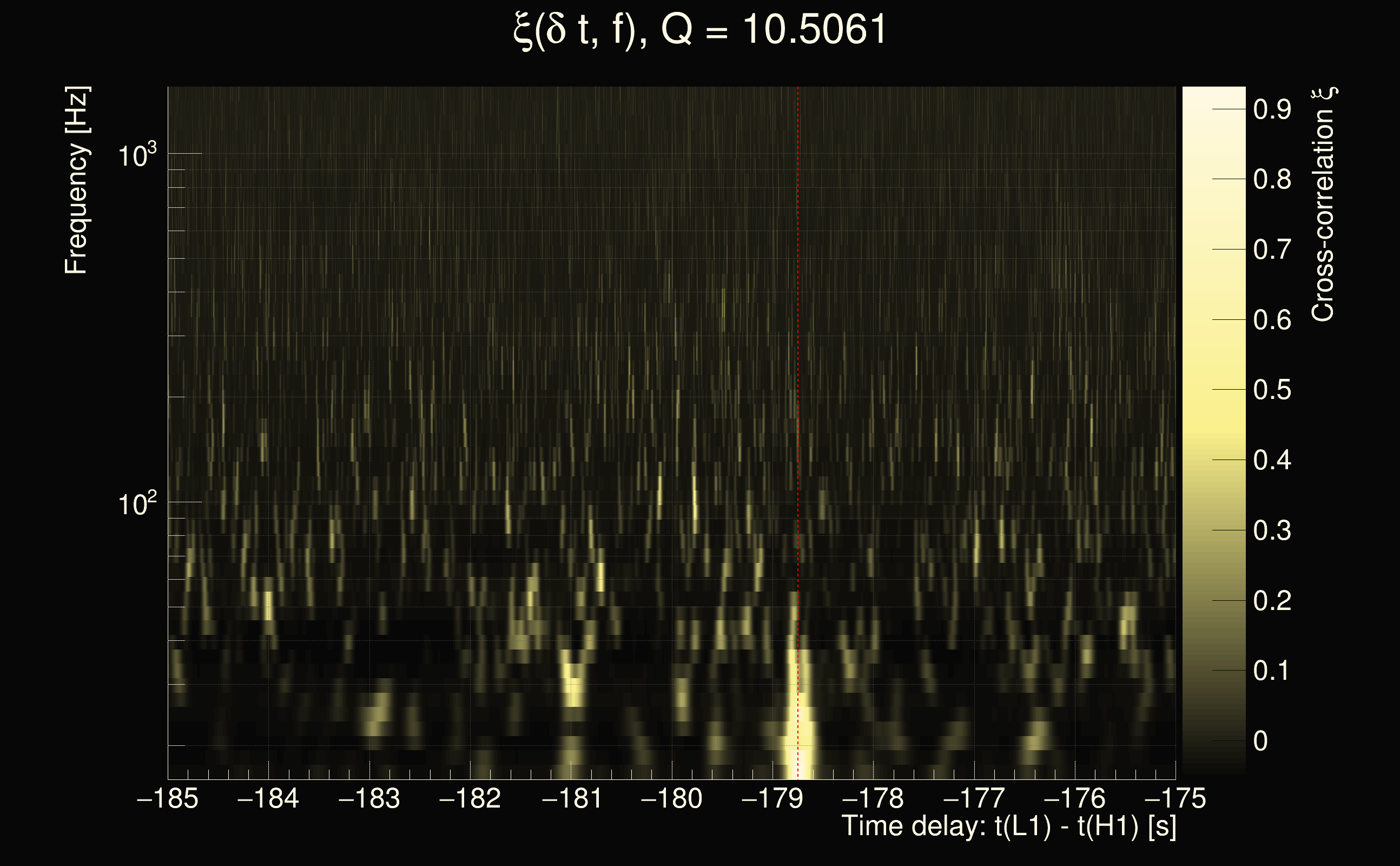Click the 0.5 value on the color scale

click(x=1272, y=390)
